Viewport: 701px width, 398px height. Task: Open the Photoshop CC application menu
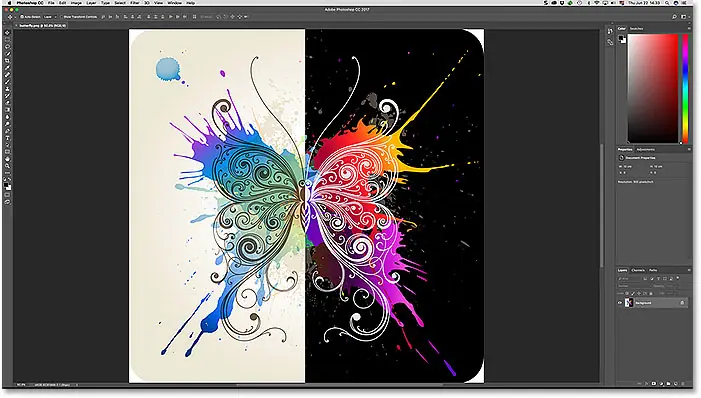pos(30,3)
